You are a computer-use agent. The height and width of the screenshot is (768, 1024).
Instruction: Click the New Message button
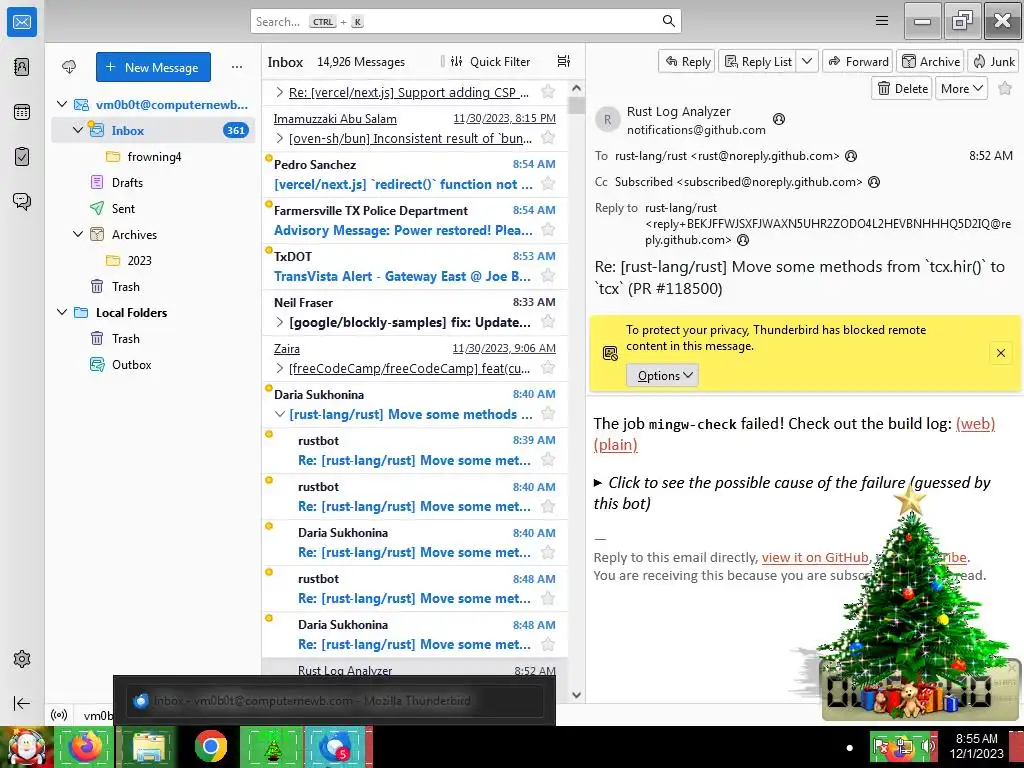click(153, 67)
